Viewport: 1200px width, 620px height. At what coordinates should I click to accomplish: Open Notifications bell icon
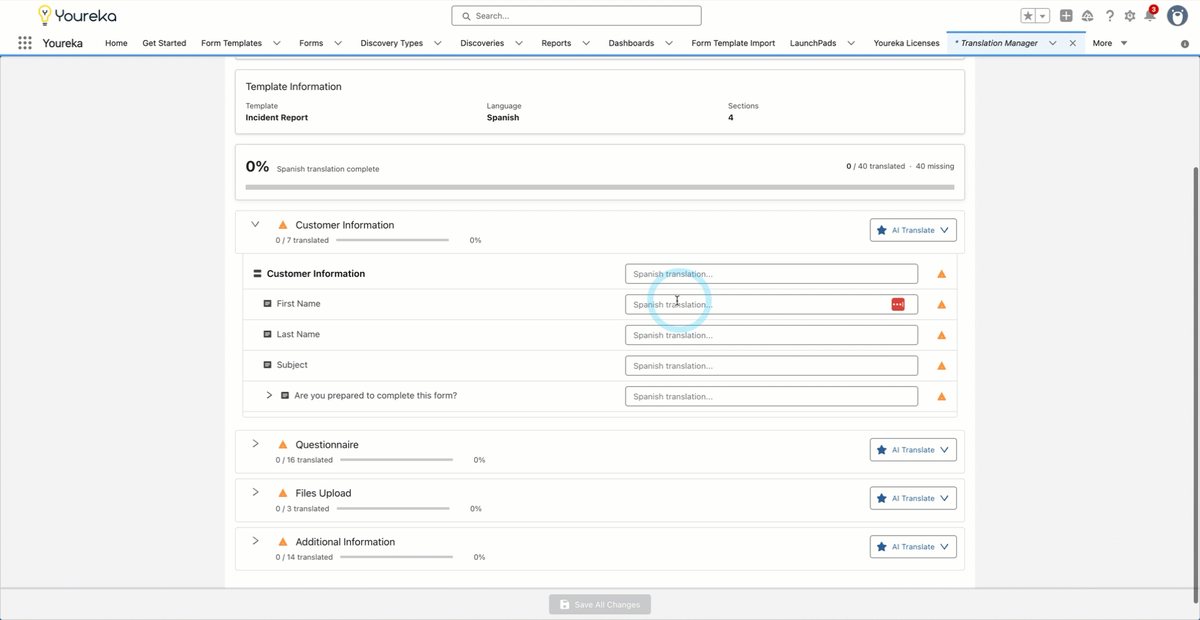tap(1151, 15)
